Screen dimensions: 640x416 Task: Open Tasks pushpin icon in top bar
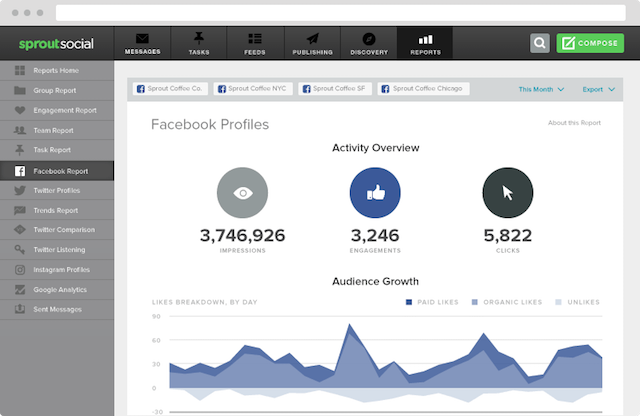[199, 38]
